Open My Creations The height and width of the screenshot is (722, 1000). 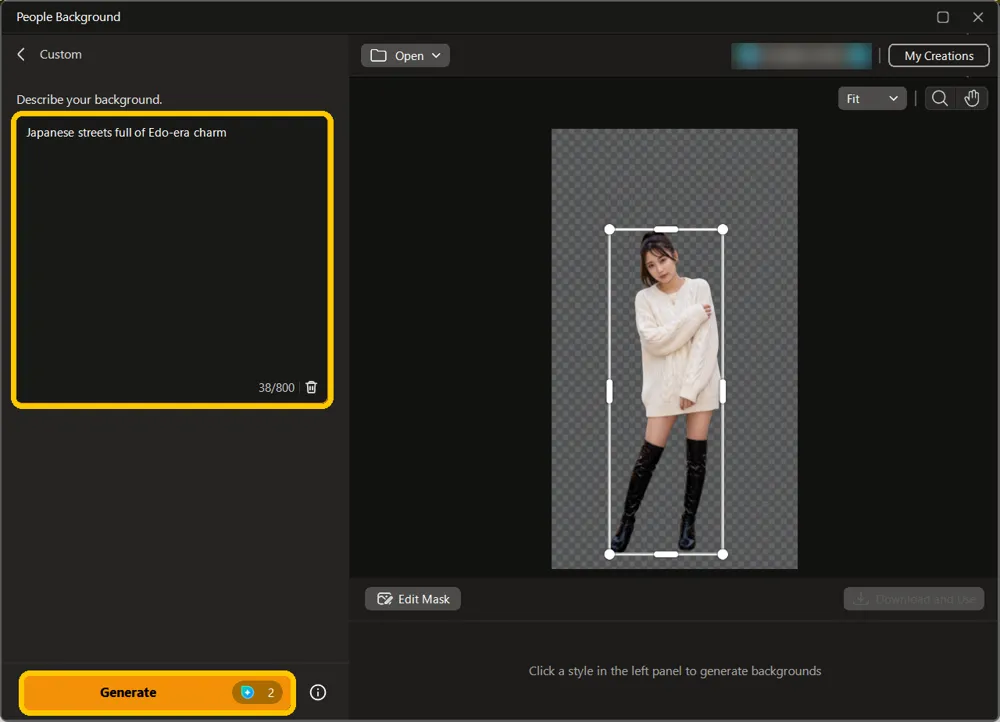(x=939, y=55)
